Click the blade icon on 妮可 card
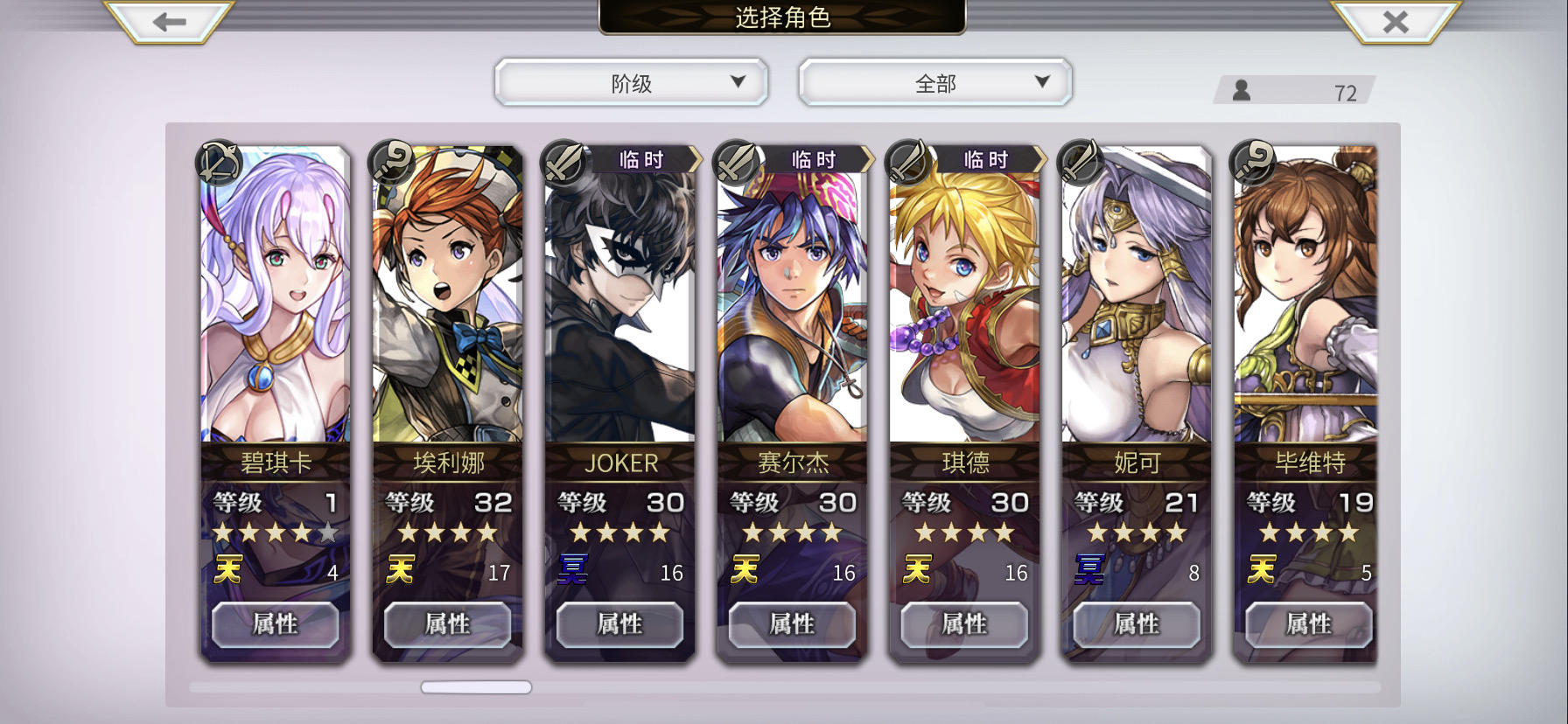This screenshot has height=724, width=1568. pyautogui.click(x=1081, y=162)
